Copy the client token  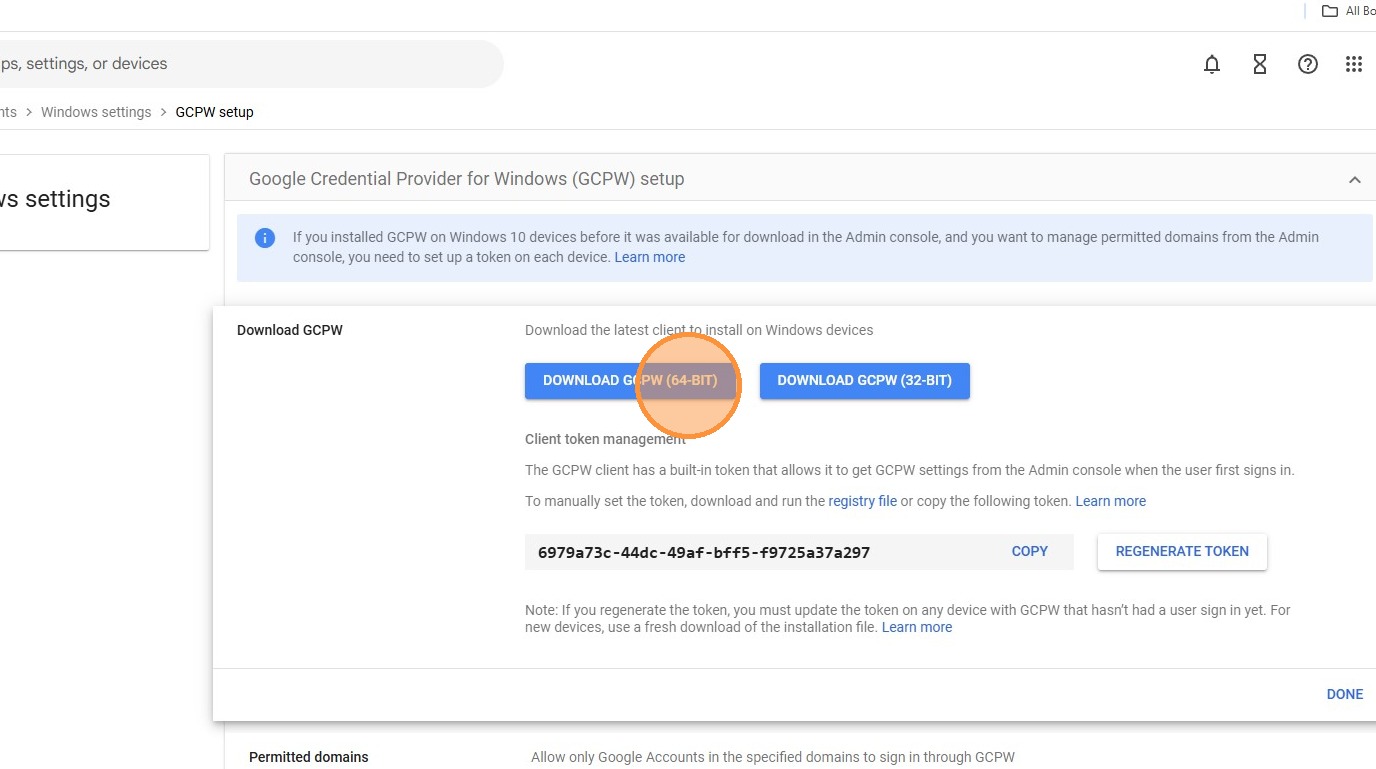pos(1030,551)
